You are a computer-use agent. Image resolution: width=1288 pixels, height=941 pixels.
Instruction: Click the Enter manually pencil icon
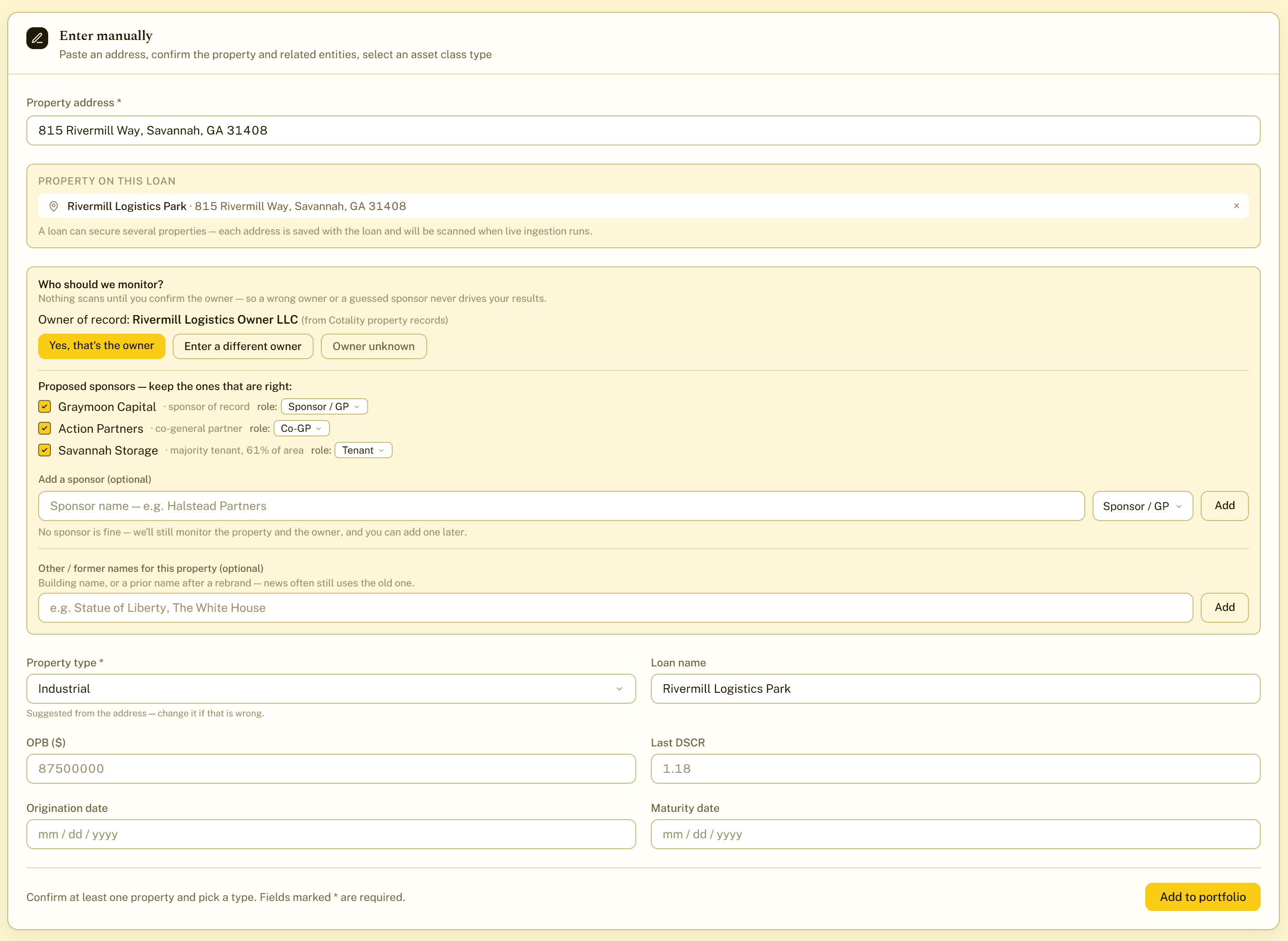(37, 38)
